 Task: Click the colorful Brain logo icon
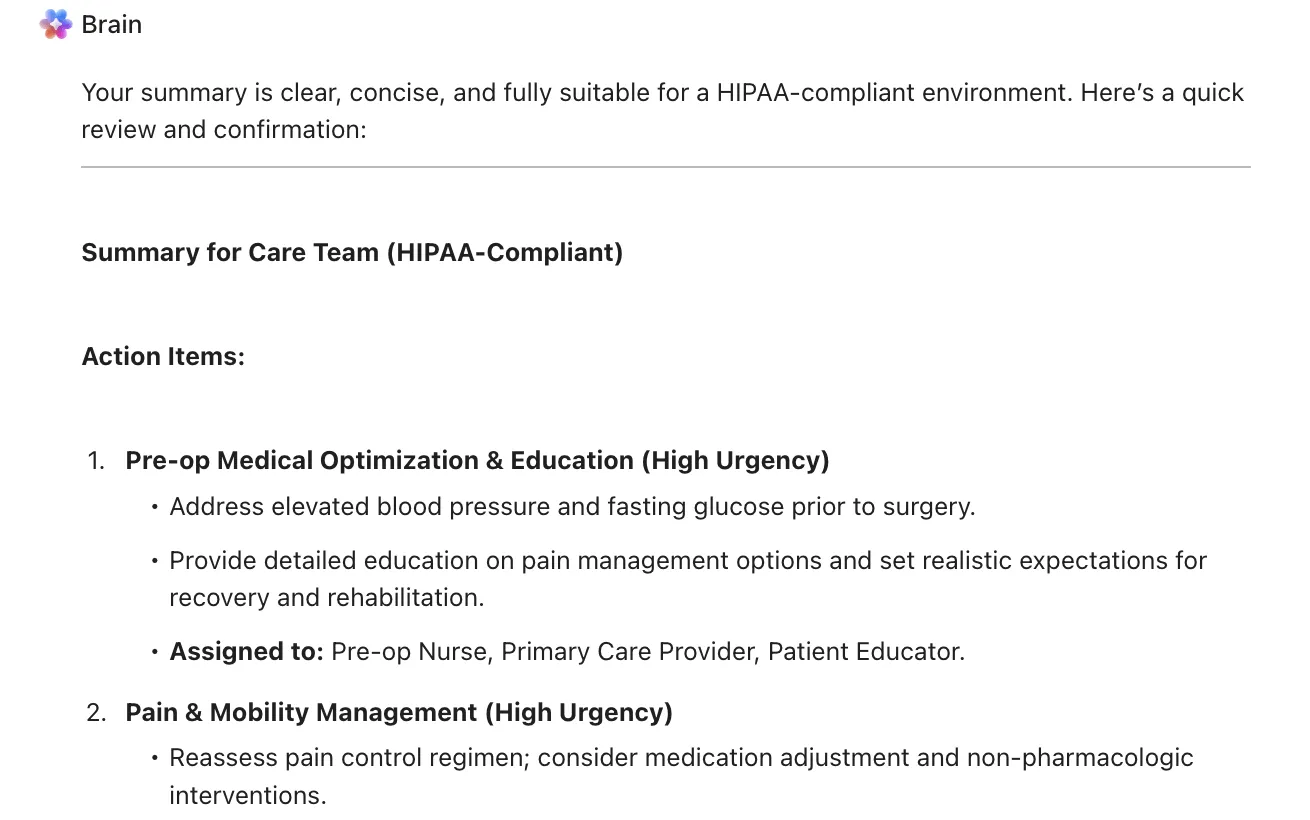(x=56, y=24)
